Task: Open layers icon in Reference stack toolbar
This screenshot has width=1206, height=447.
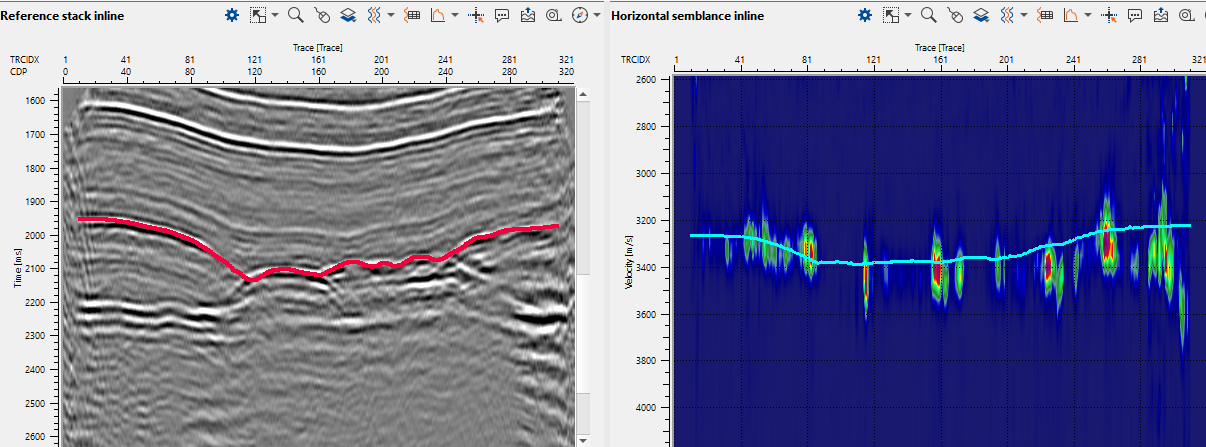Action: coord(348,15)
